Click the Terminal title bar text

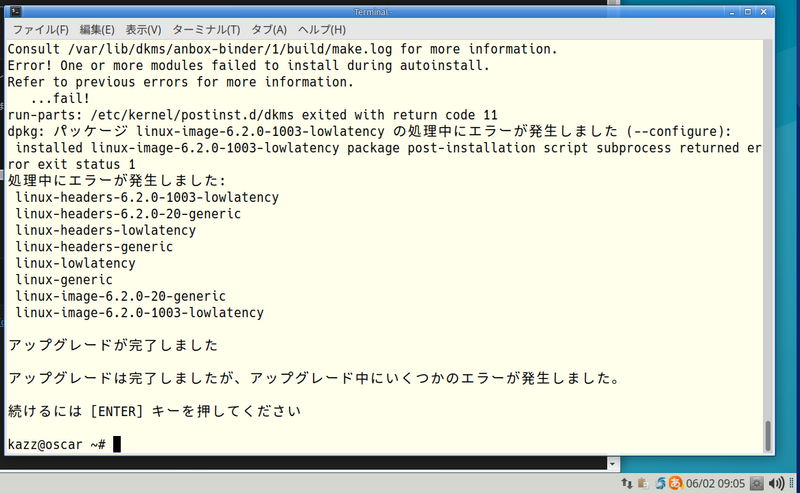click(373, 12)
